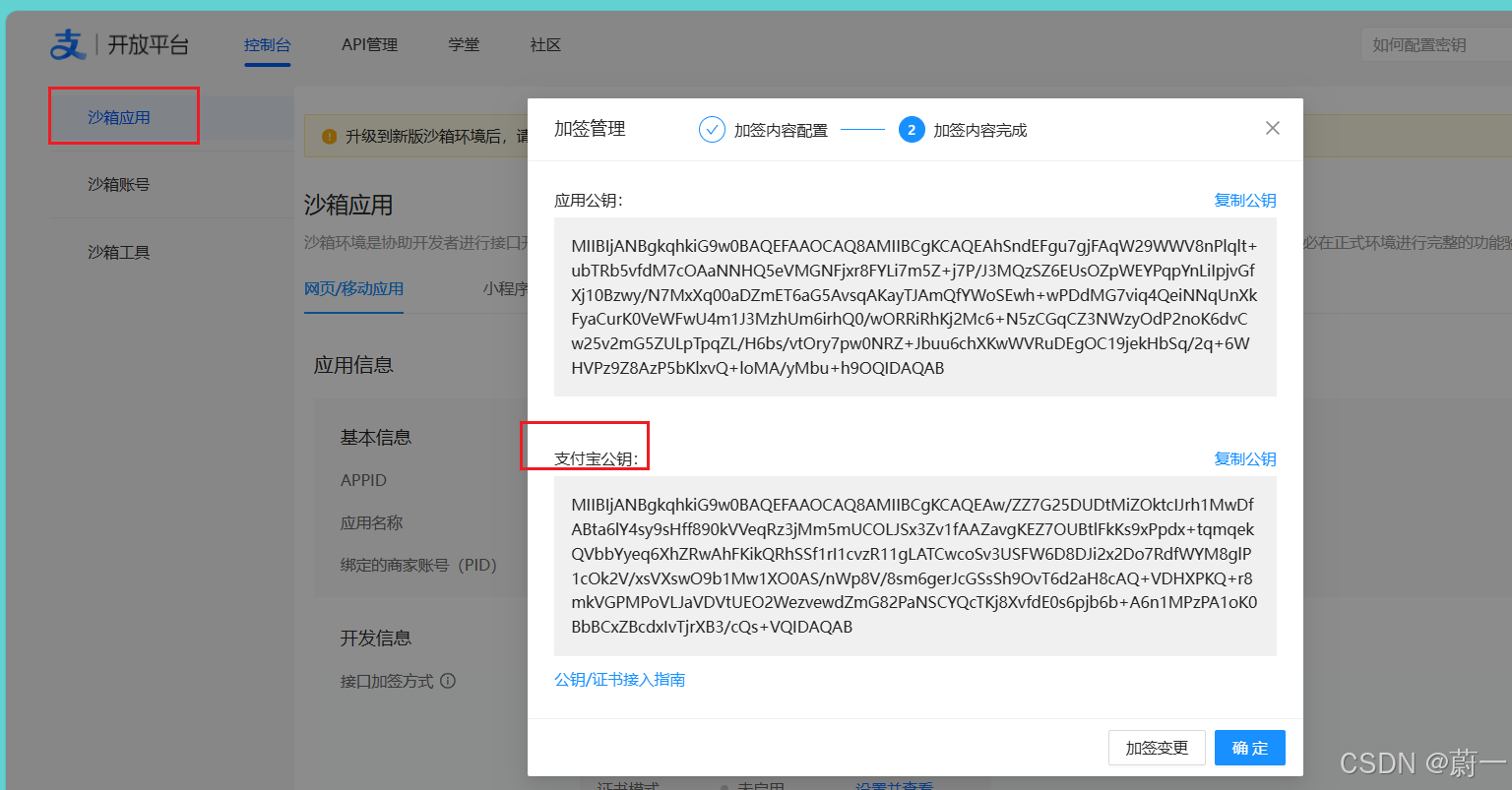Click the warning icon in the yellow banner

(x=330, y=137)
